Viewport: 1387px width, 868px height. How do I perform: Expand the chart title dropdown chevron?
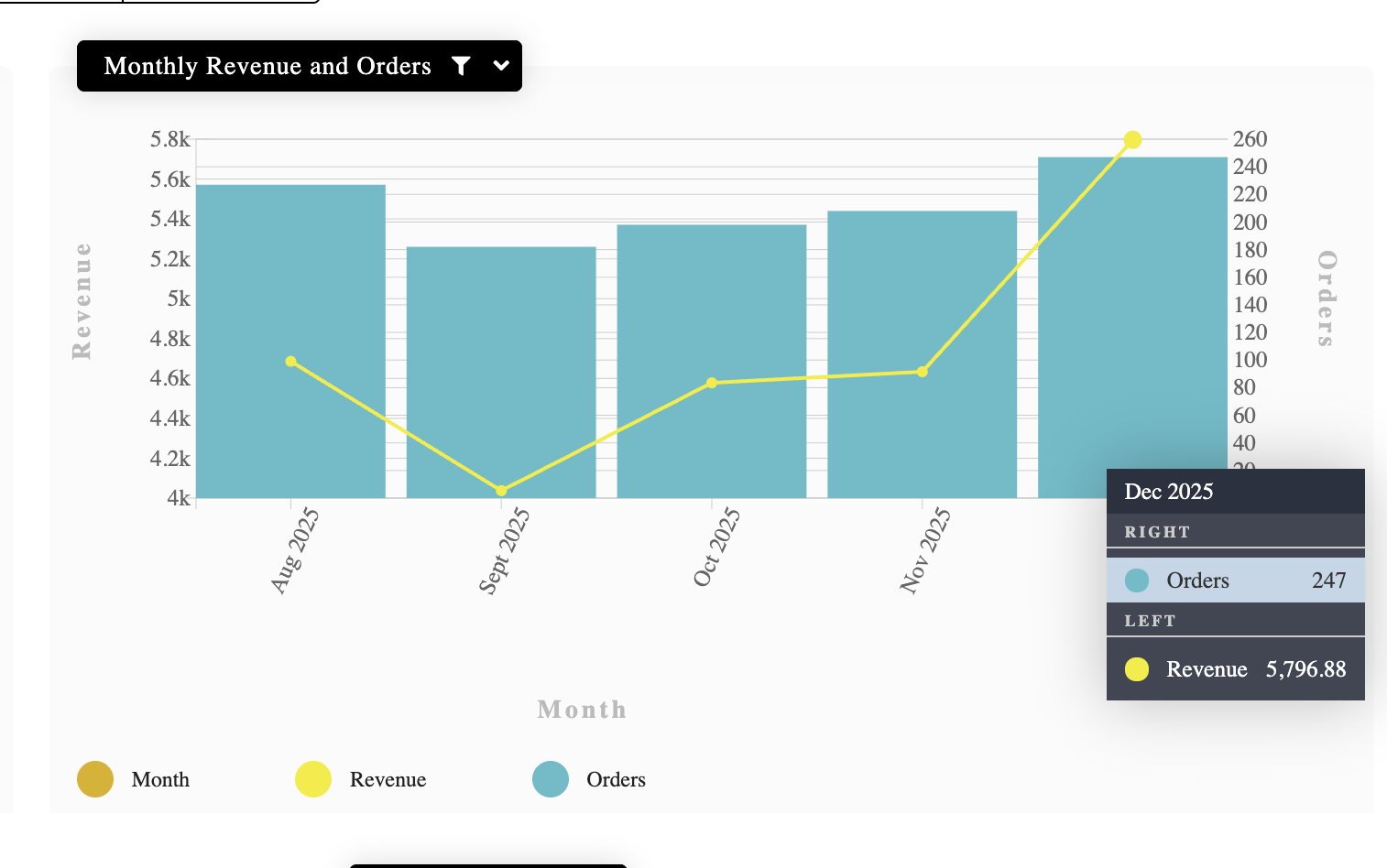[501, 66]
